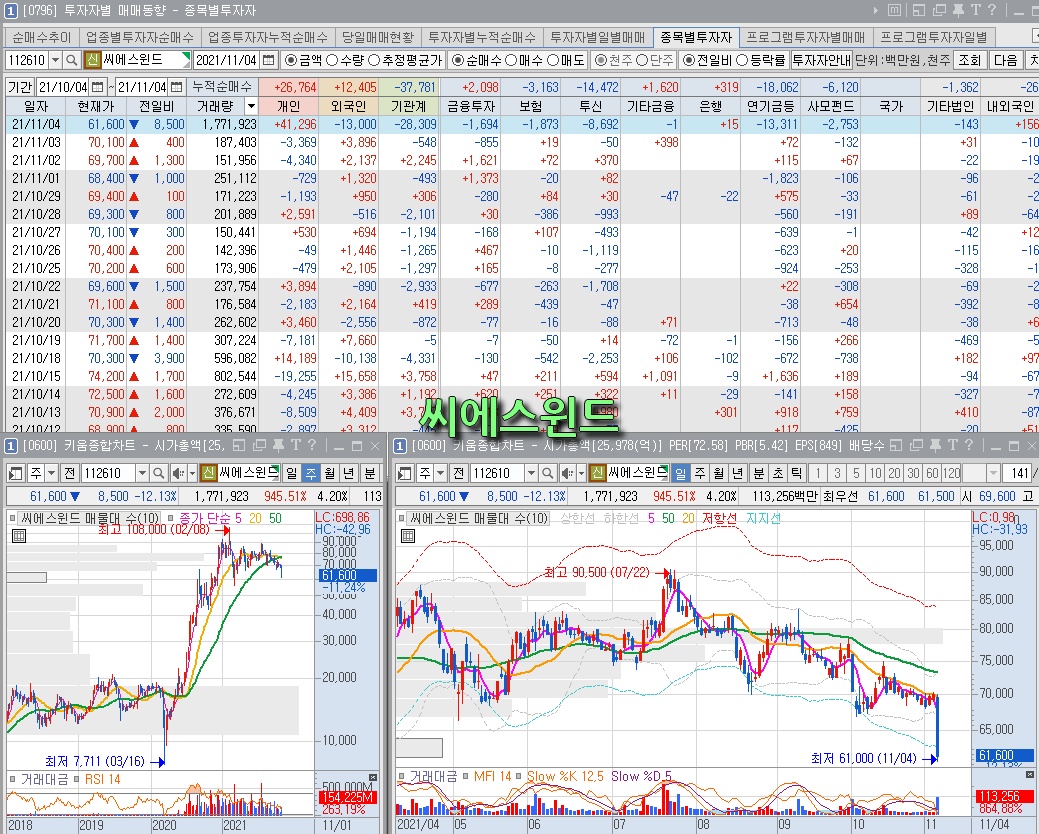Click the T font icon in investor window title
The width and height of the screenshot is (1039, 834).
(x=975, y=9)
